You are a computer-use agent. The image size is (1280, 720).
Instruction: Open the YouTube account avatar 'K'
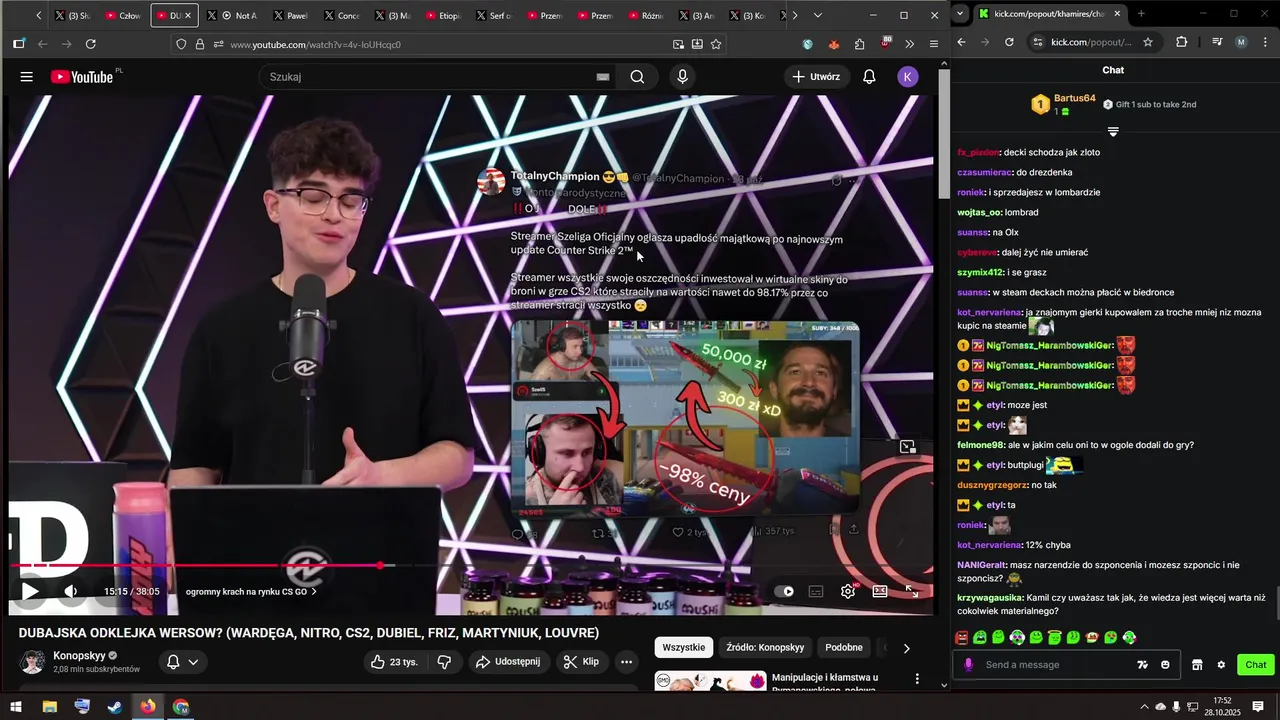point(908,77)
